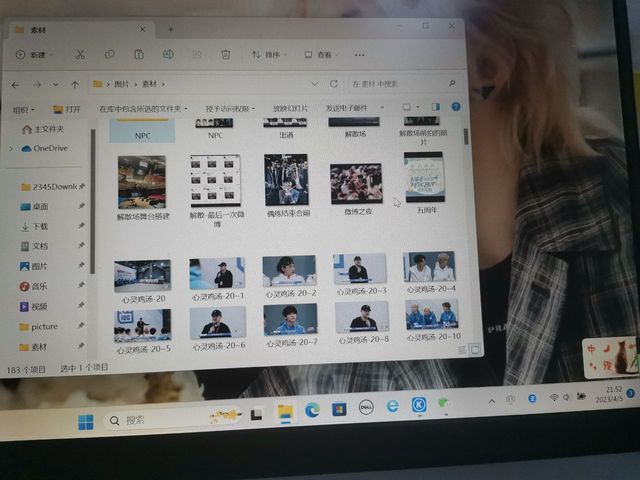Expand the OneDrive tree node
This screenshot has width=640, height=480.
coord(12,148)
